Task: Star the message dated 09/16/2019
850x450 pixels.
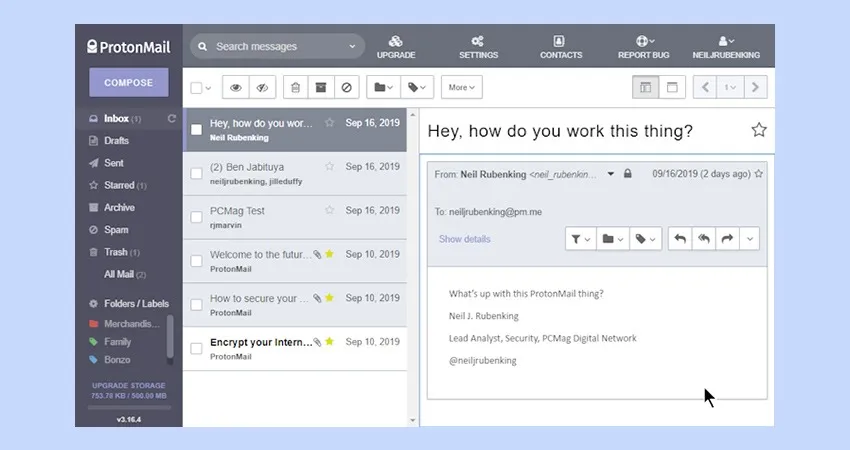Action: pyautogui.click(x=758, y=174)
